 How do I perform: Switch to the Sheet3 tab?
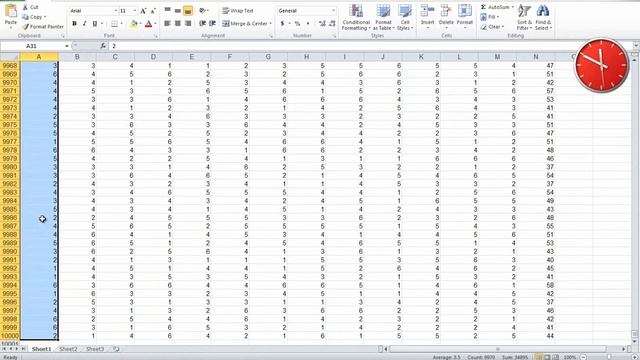(95, 349)
